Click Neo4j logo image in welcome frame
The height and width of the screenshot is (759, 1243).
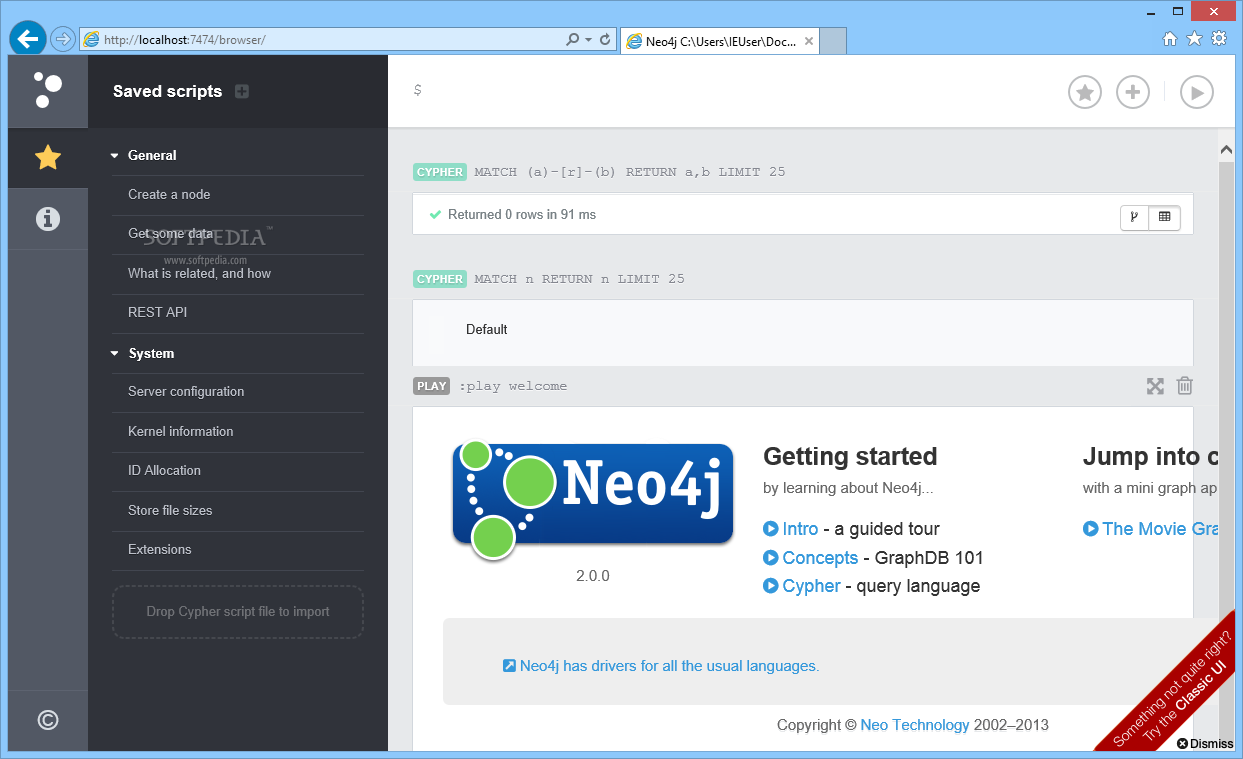coord(593,499)
